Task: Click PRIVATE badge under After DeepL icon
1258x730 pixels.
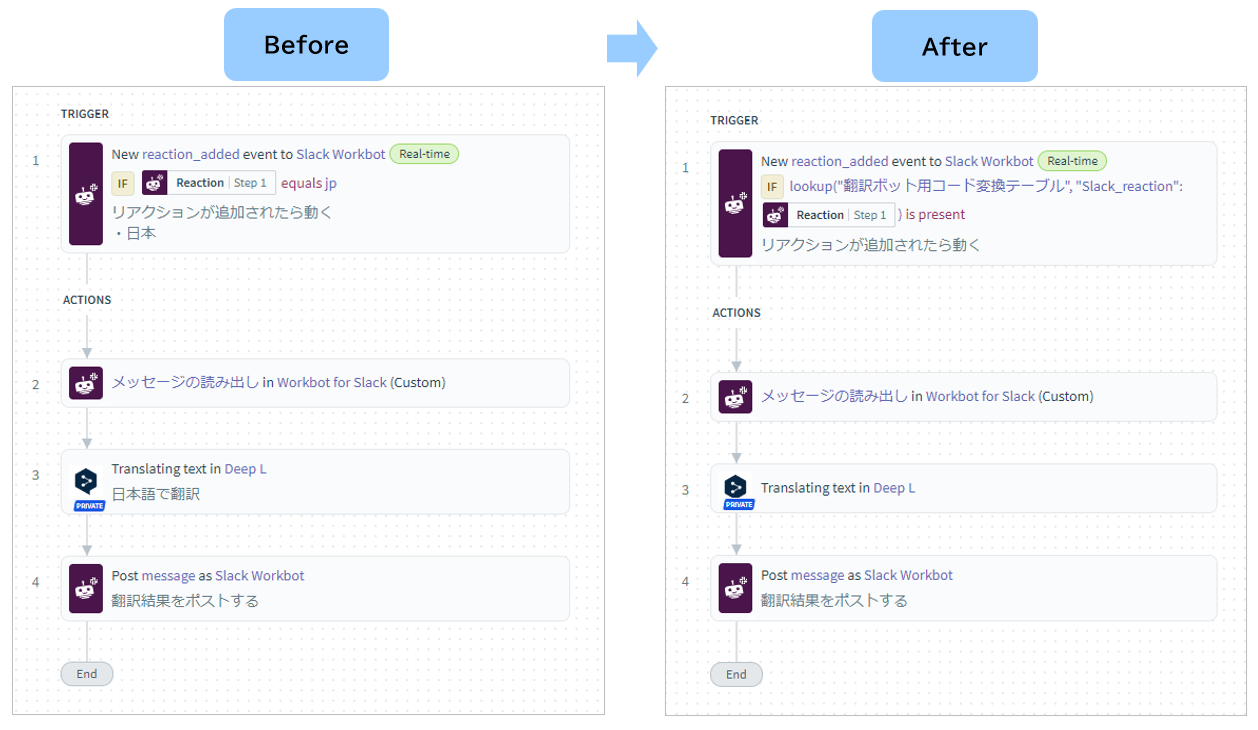Action: pos(739,505)
